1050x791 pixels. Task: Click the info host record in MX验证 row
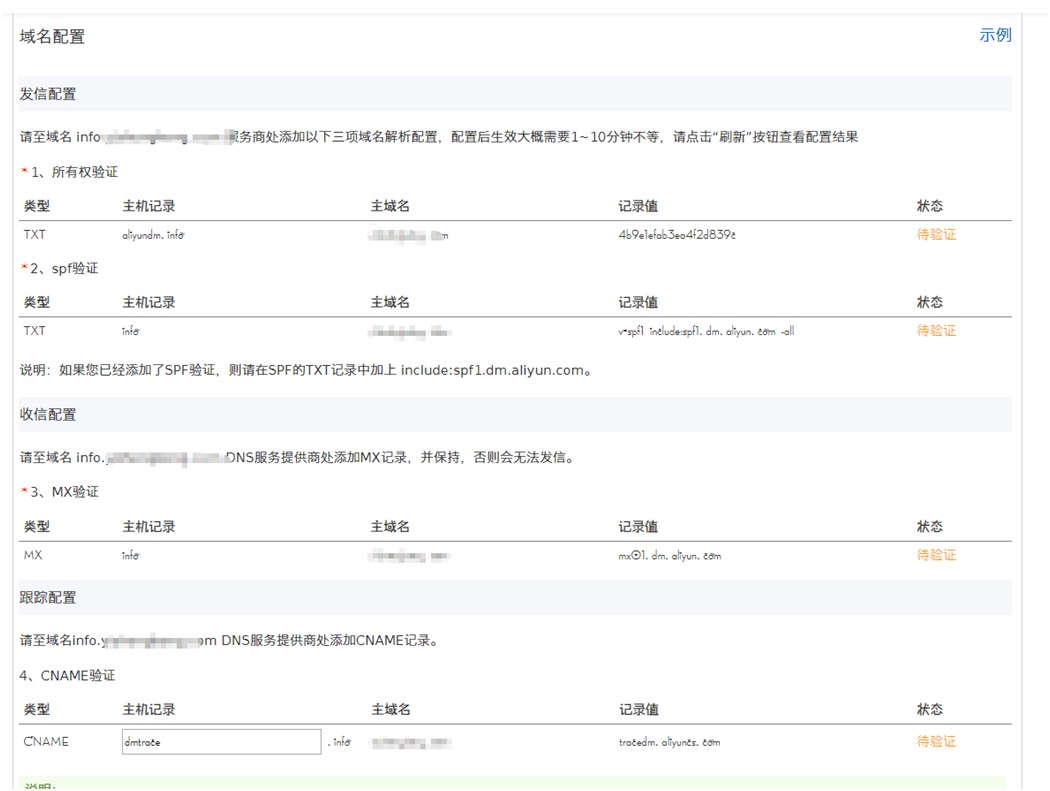click(131, 555)
